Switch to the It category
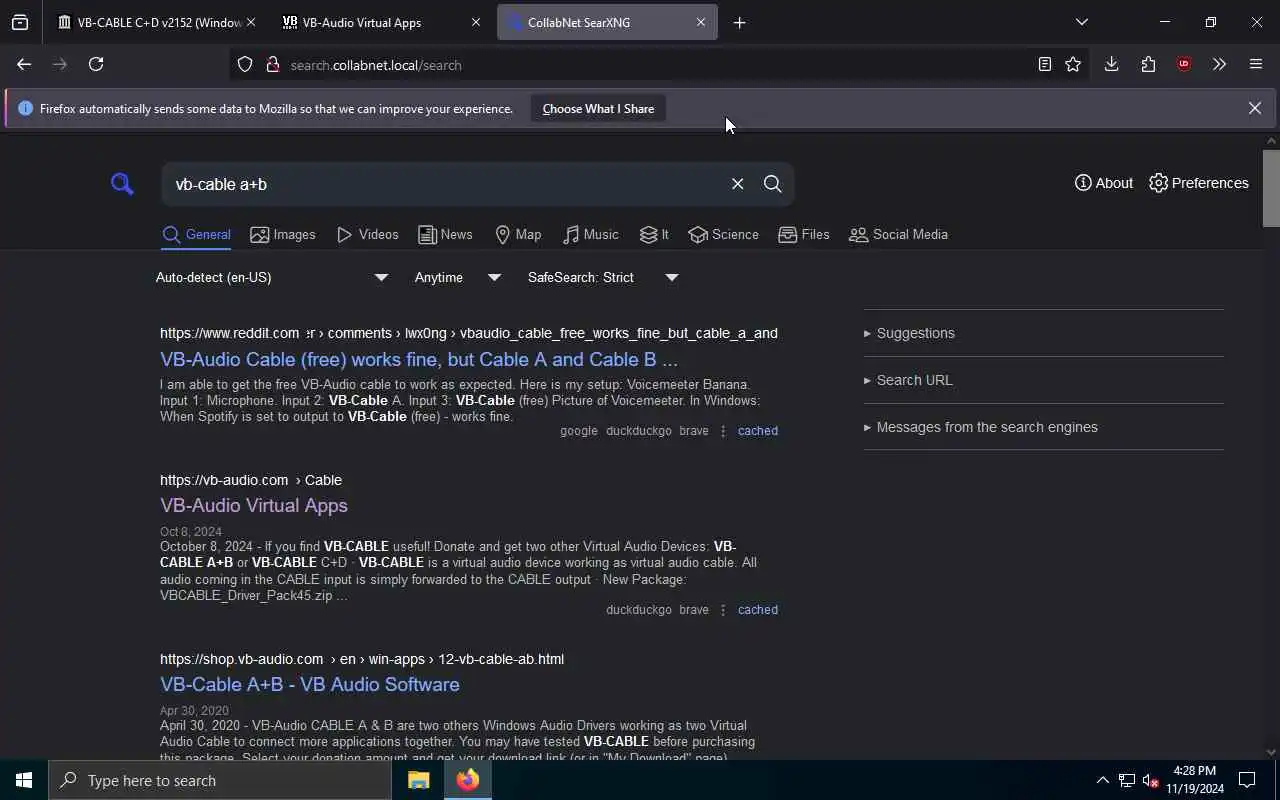This screenshot has height=800, width=1280. tap(654, 234)
